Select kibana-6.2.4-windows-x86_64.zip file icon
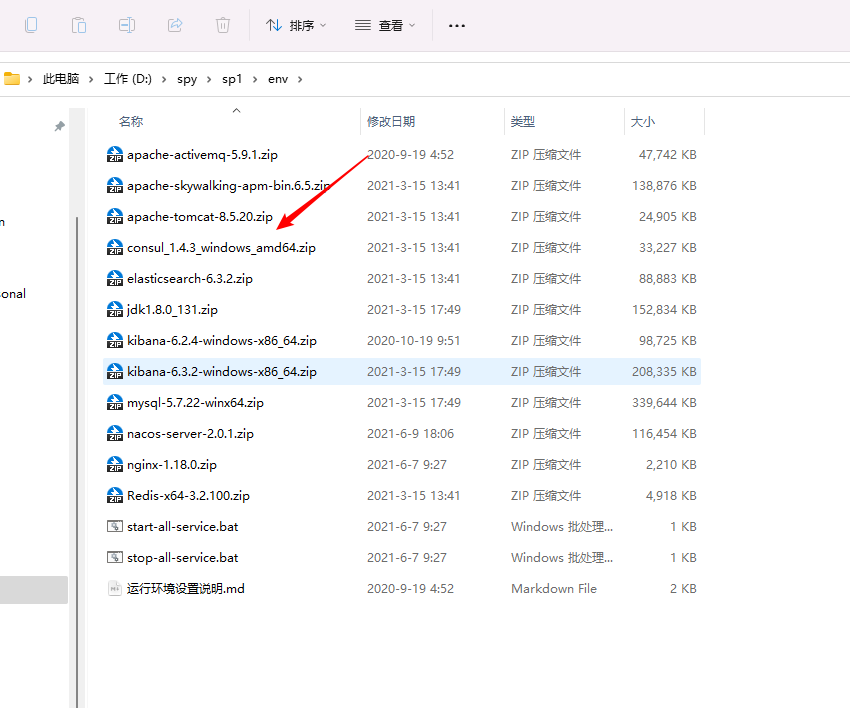The height and width of the screenshot is (708, 850). click(x=115, y=340)
